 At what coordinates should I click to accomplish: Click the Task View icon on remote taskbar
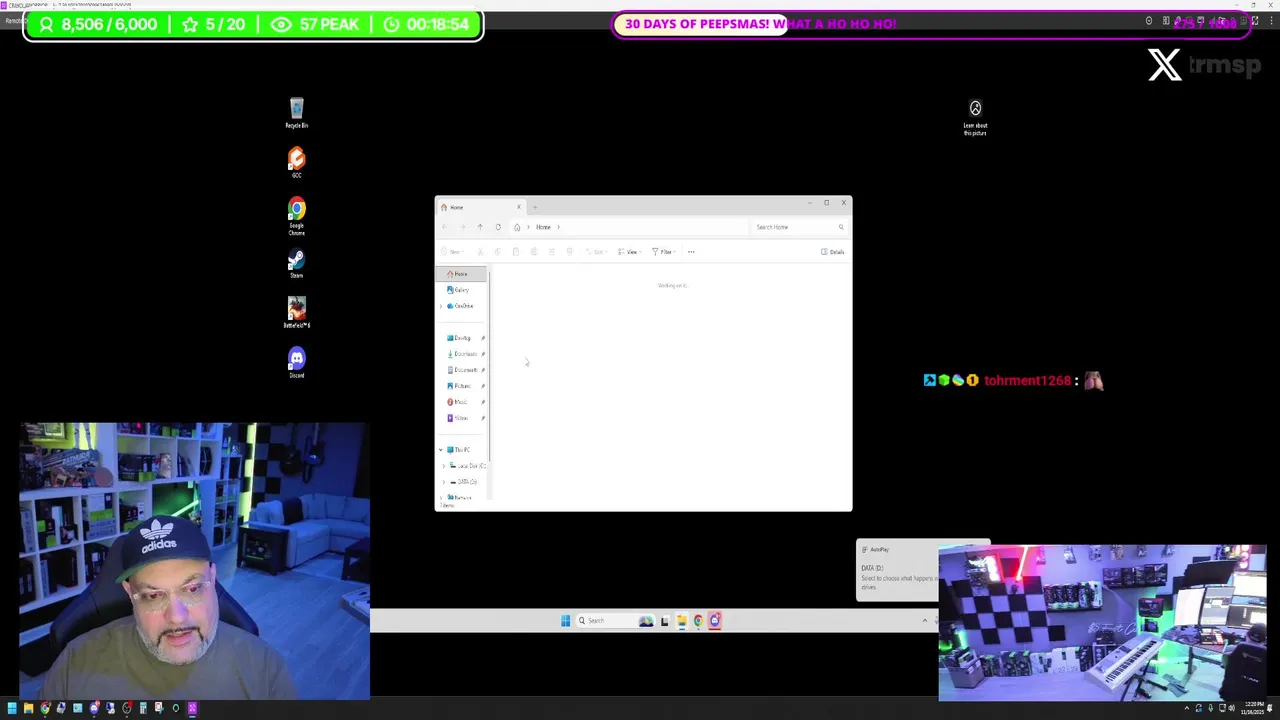pyautogui.click(x=664, y=621)
